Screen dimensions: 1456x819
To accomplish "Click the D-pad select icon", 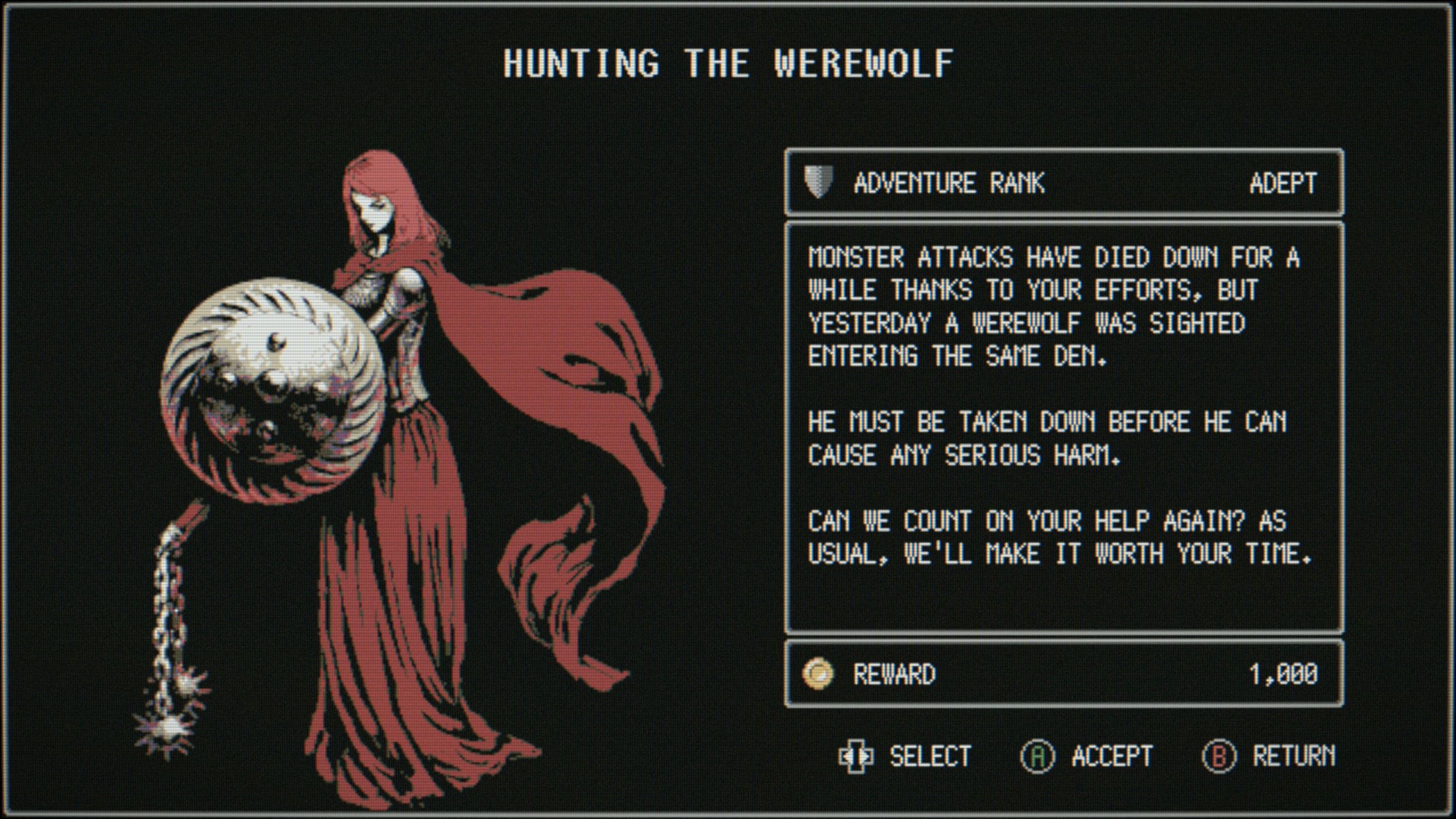I will tap(856, 756).
